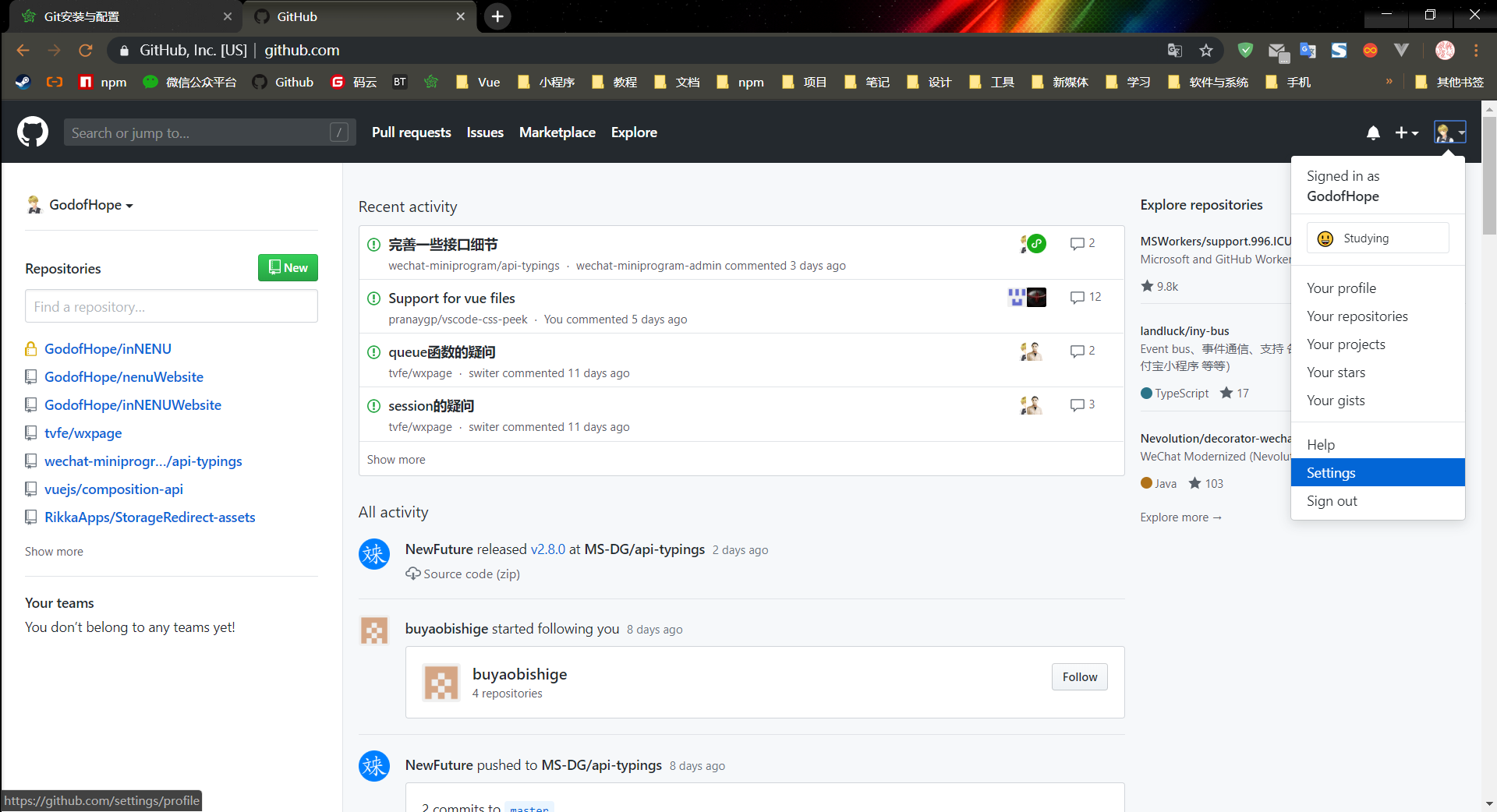Click the browser back navigation arrow
1497x812 pixels.
22,50
